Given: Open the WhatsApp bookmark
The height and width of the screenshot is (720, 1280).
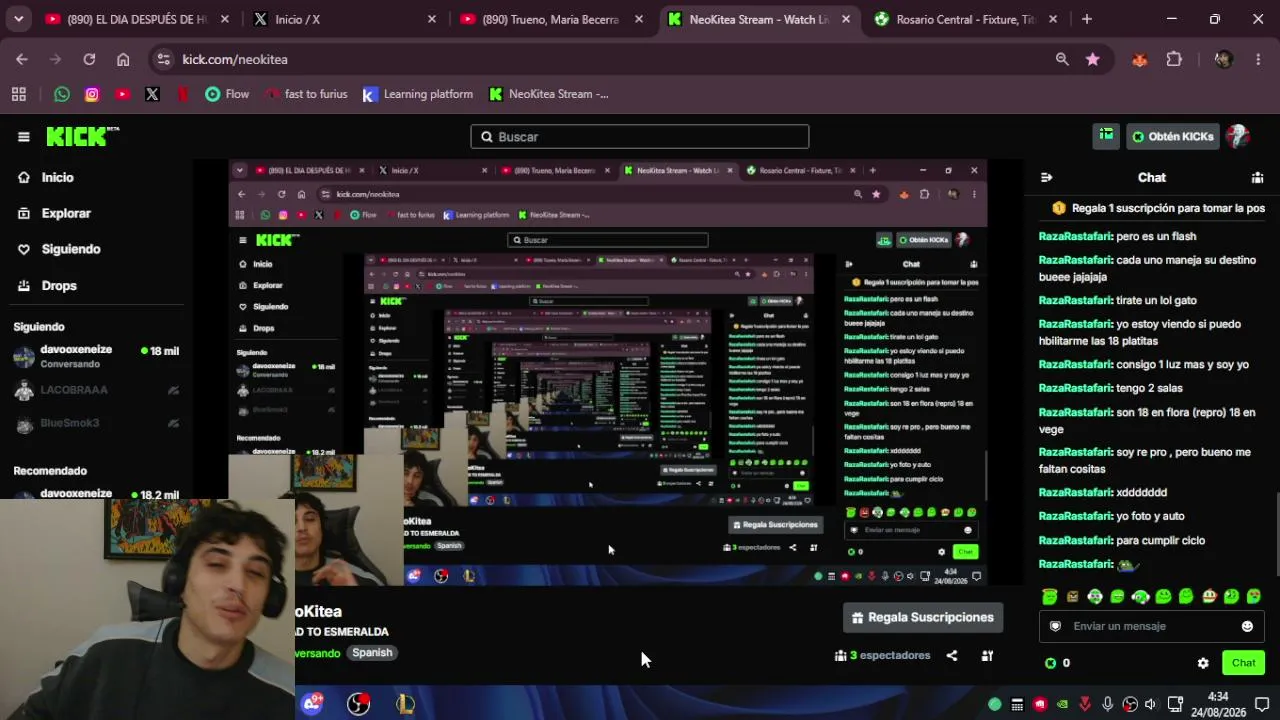Looking at the screenshot, I should pos(62,94).
